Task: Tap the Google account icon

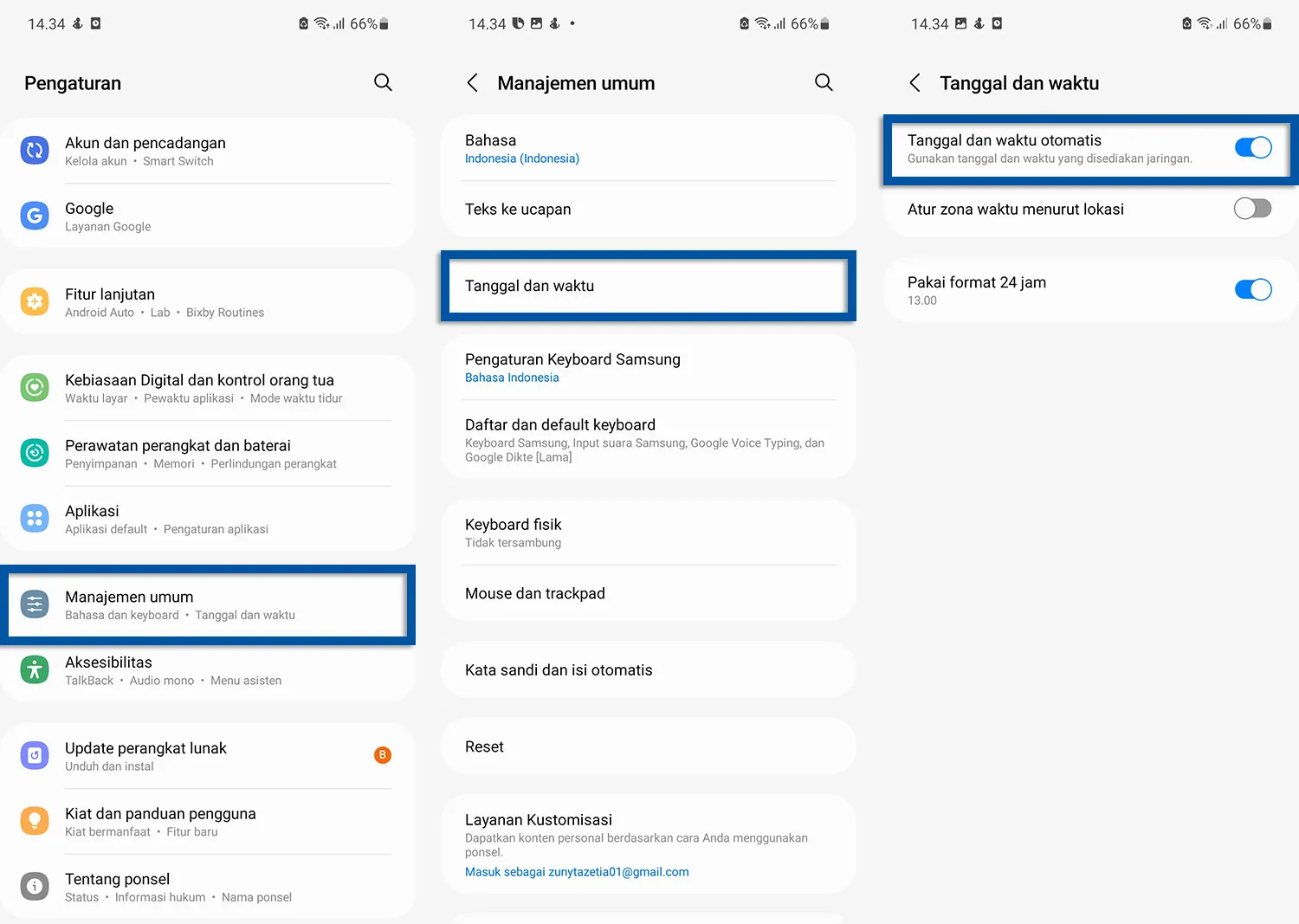Action: click(35, 216)
